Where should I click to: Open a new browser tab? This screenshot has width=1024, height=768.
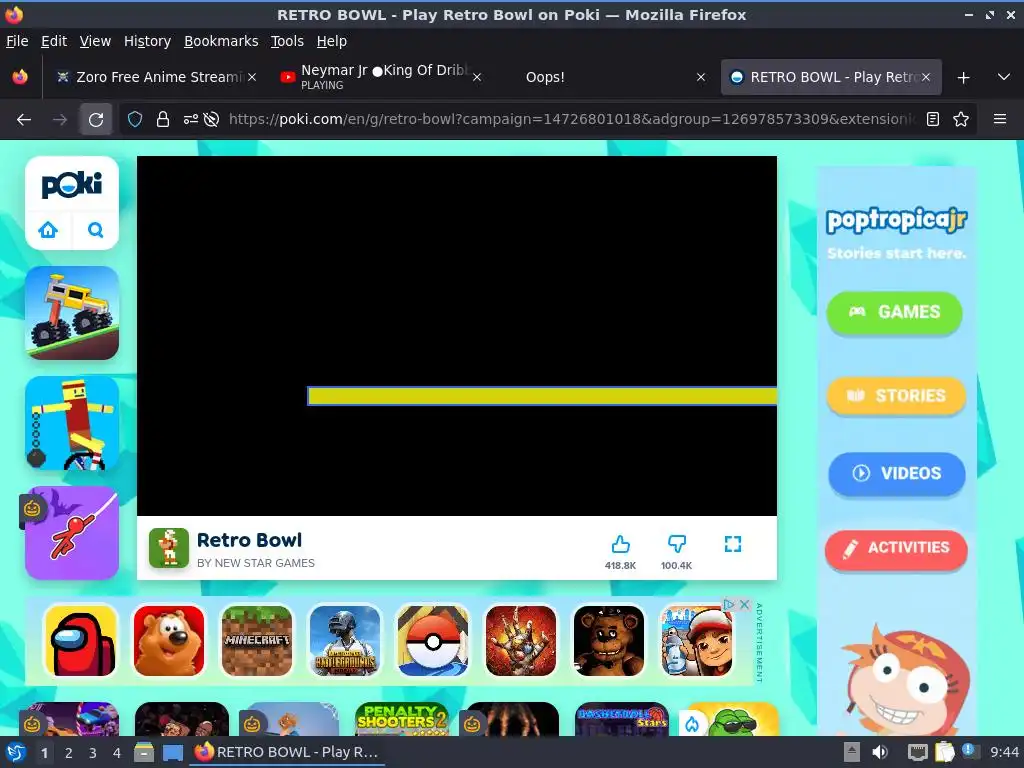pyautogui.click(x=963, y=78)
